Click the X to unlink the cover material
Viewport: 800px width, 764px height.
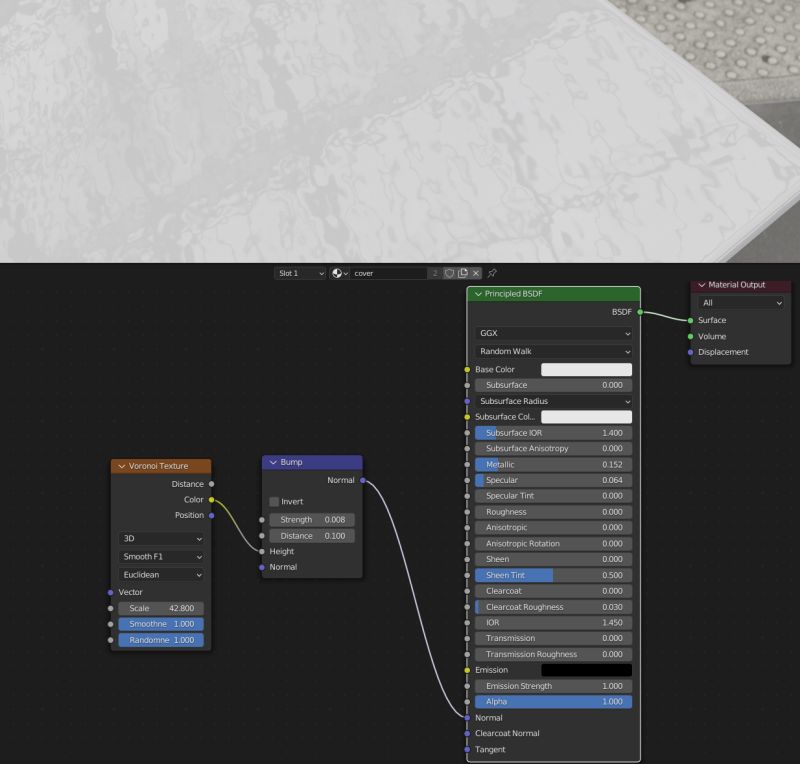click(x=478, y=272)
